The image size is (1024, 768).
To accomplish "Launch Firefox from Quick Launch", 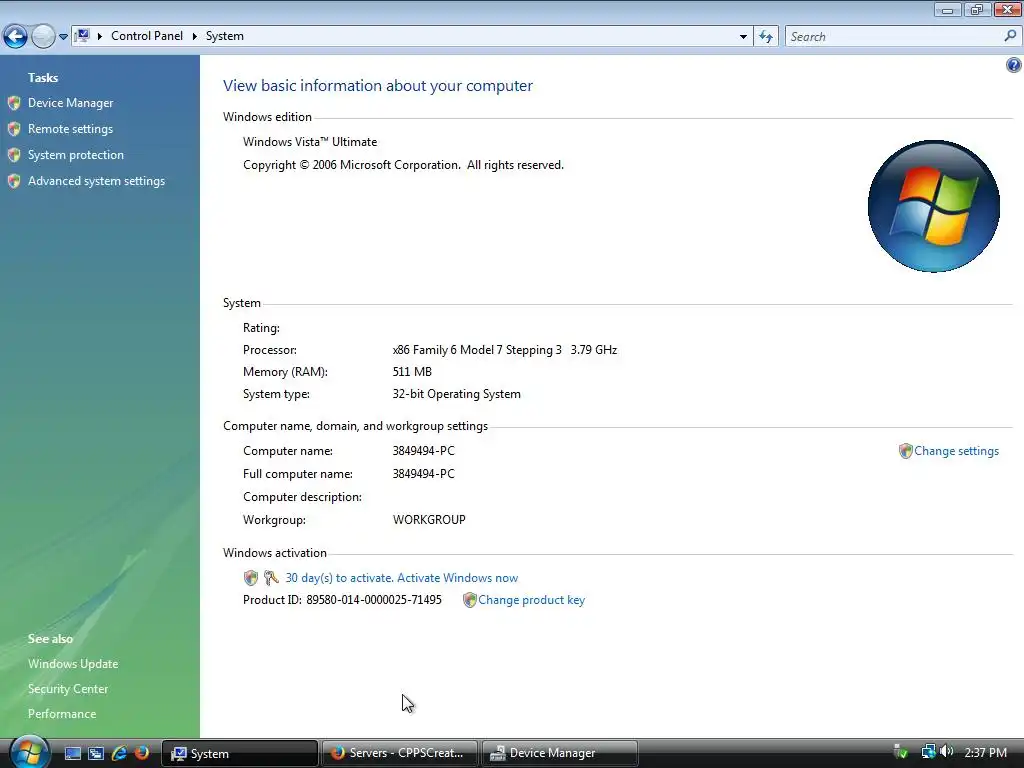I will tap(142, 753).
